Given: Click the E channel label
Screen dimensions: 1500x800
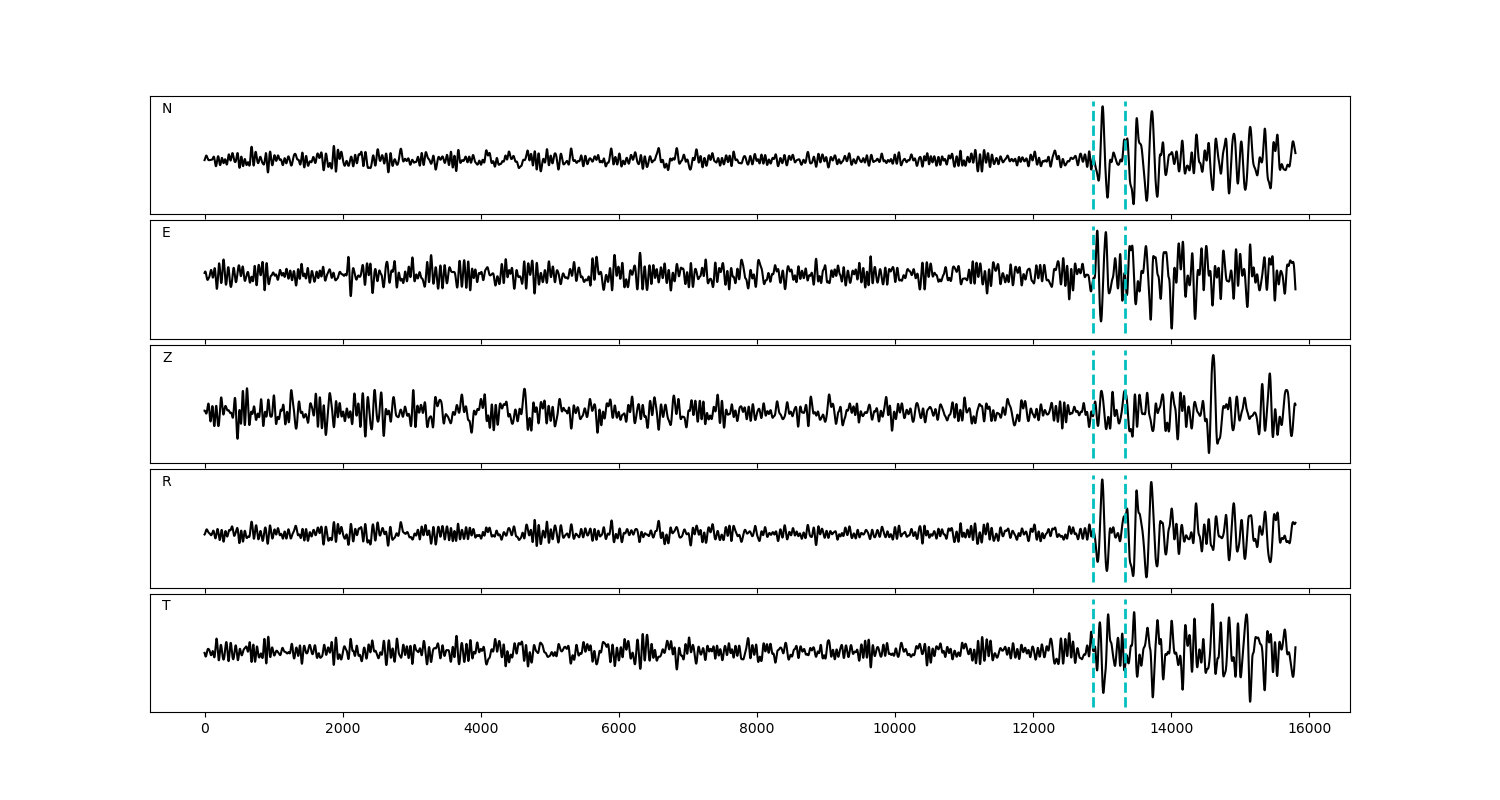Looking at the screenshot, I should point(166,233).
